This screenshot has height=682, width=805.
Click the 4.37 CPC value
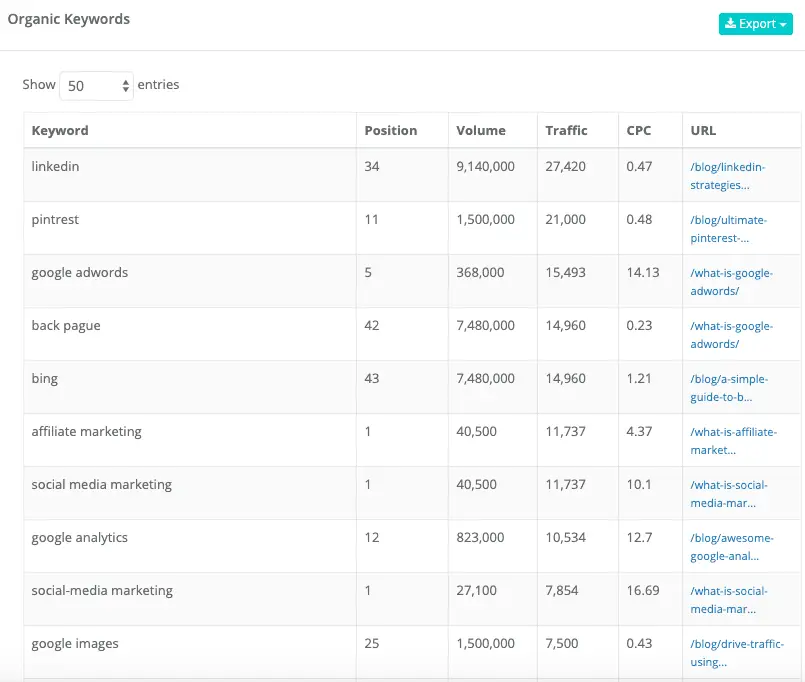pos(639,431)
